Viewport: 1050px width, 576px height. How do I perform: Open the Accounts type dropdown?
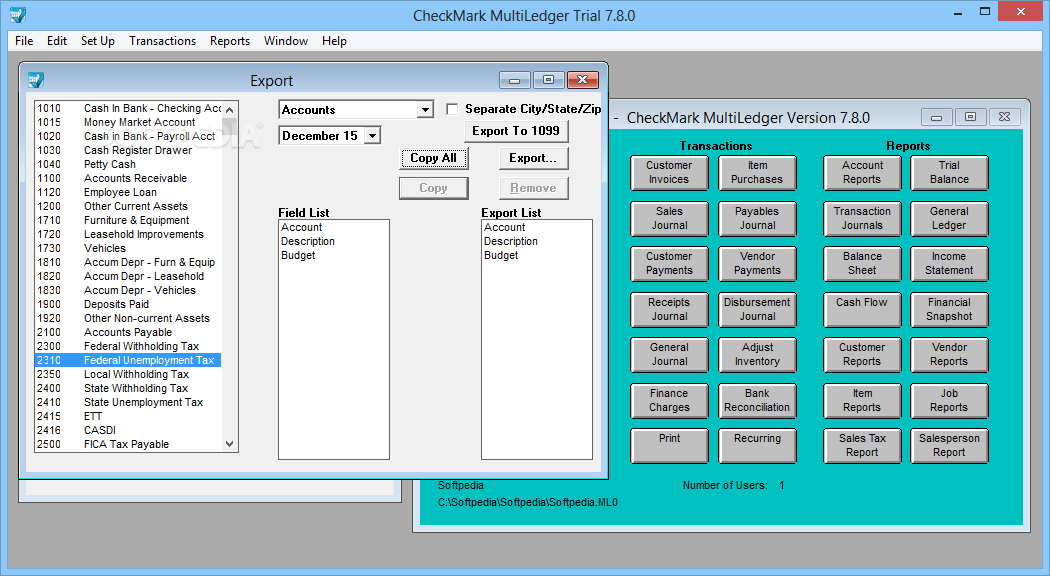pos(425,110)
